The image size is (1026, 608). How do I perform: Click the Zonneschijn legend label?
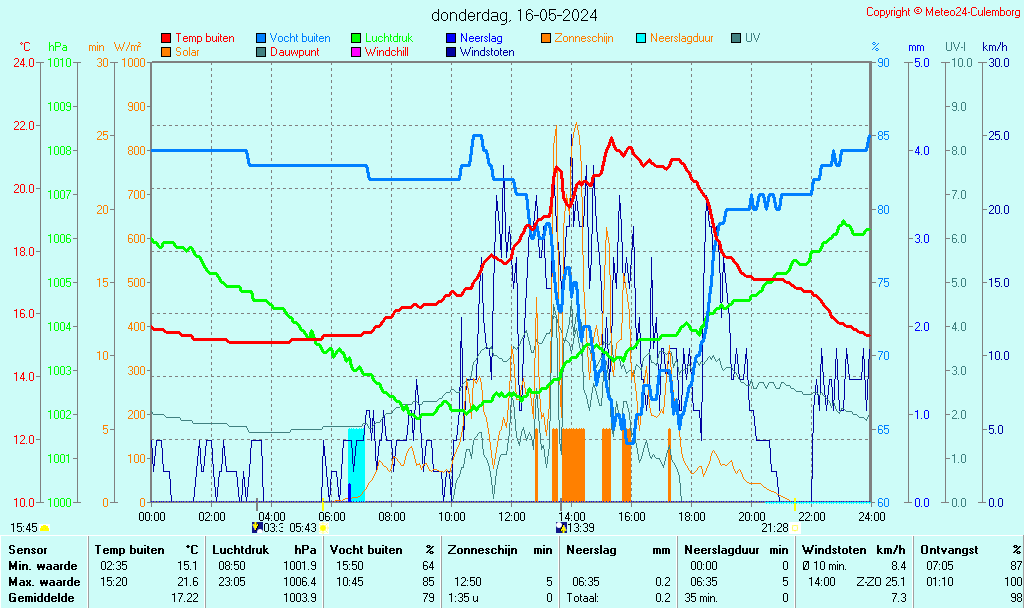(586, 38)
